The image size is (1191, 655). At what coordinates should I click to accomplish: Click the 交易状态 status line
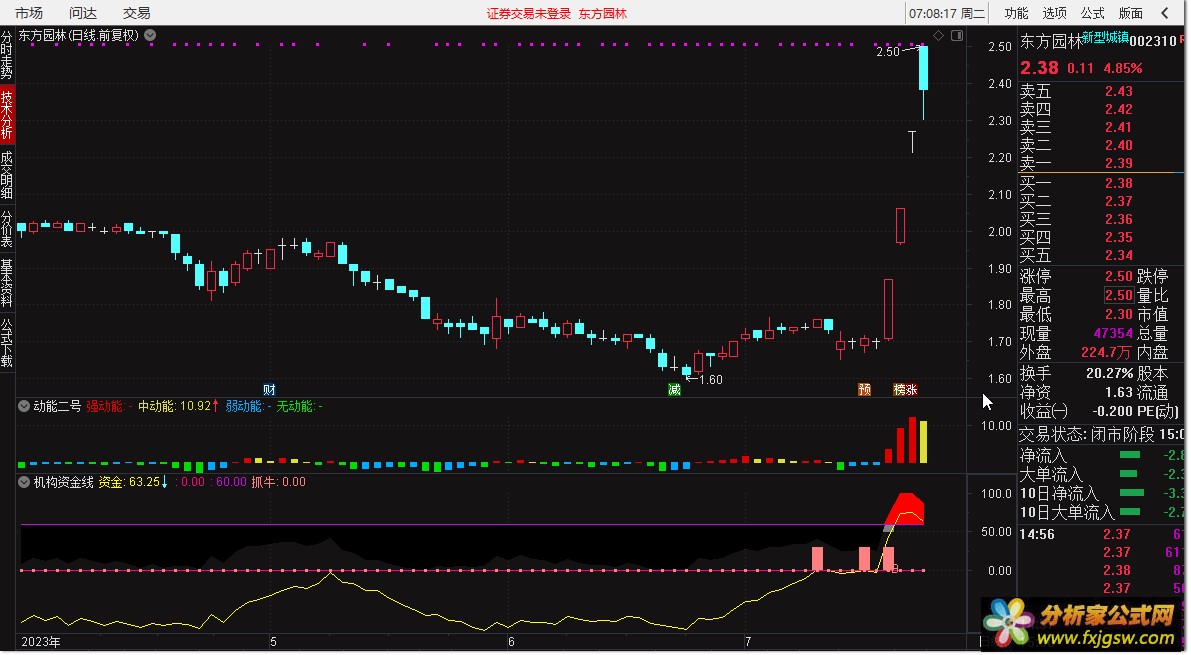(x=1101, y=434)
